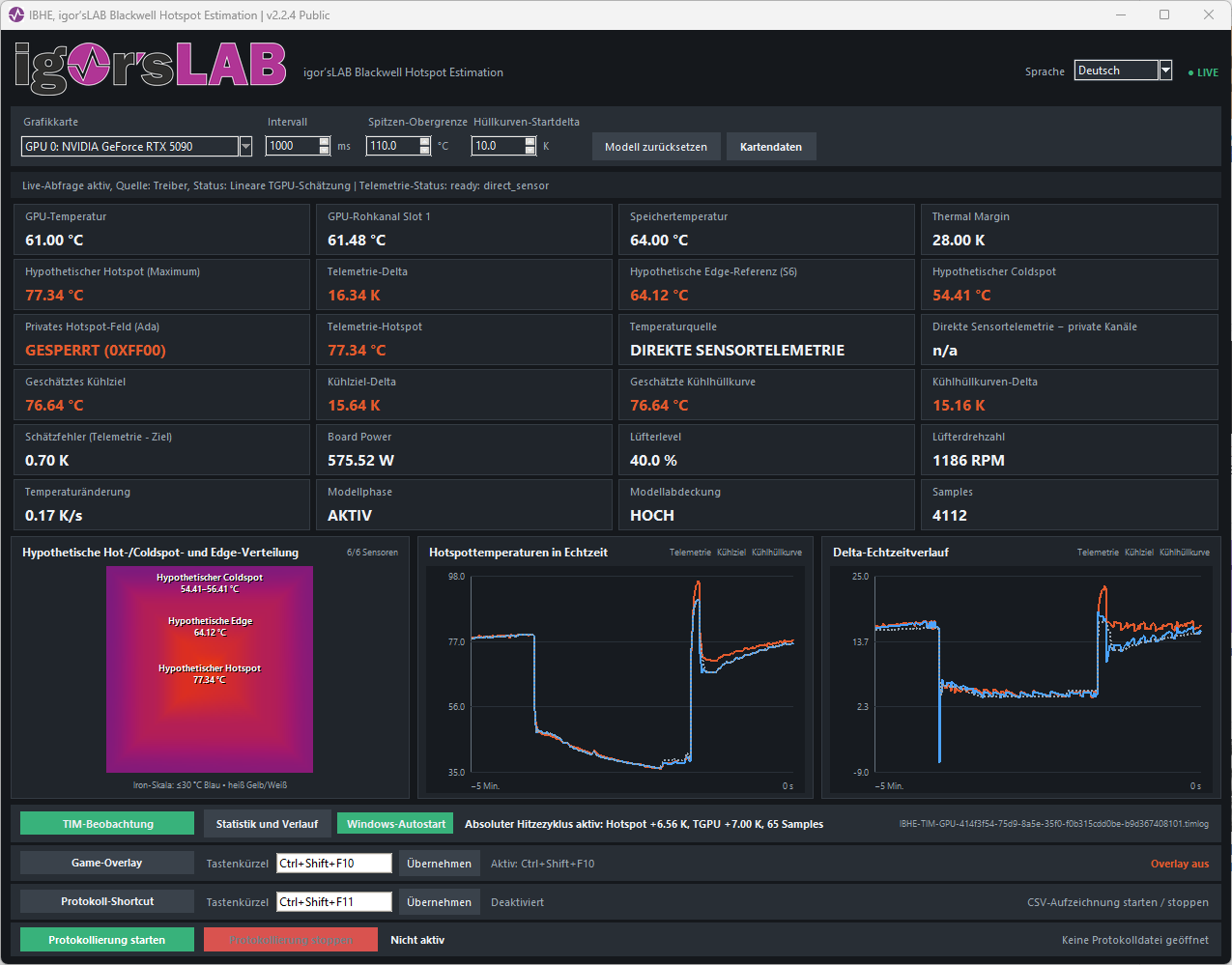Click the Hüllkurven-Startdelta field 10.0
The width and height of the screenshot is (1232, 965).
click(x=498, y=146)
